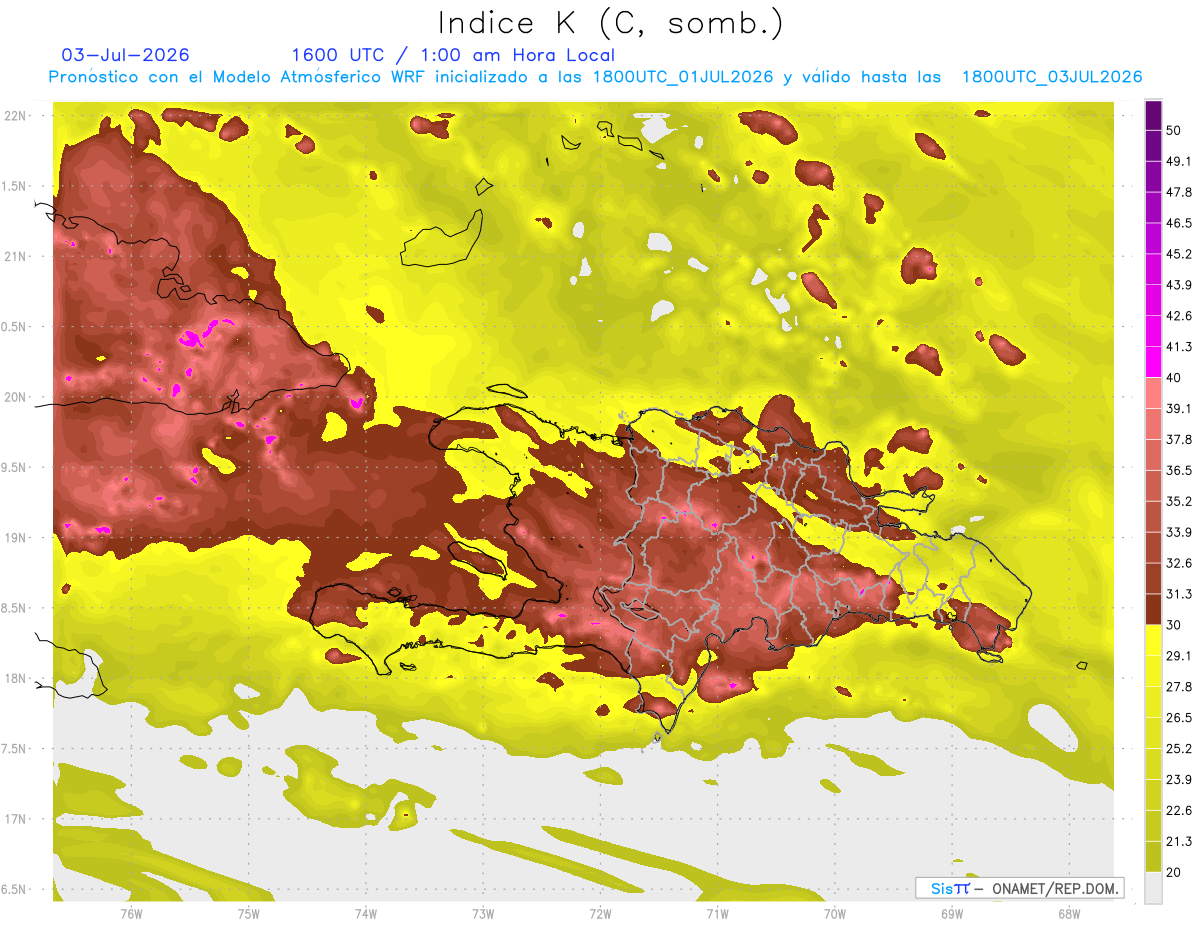Select the light gray legend swatch below 20

coord(1153,888)
